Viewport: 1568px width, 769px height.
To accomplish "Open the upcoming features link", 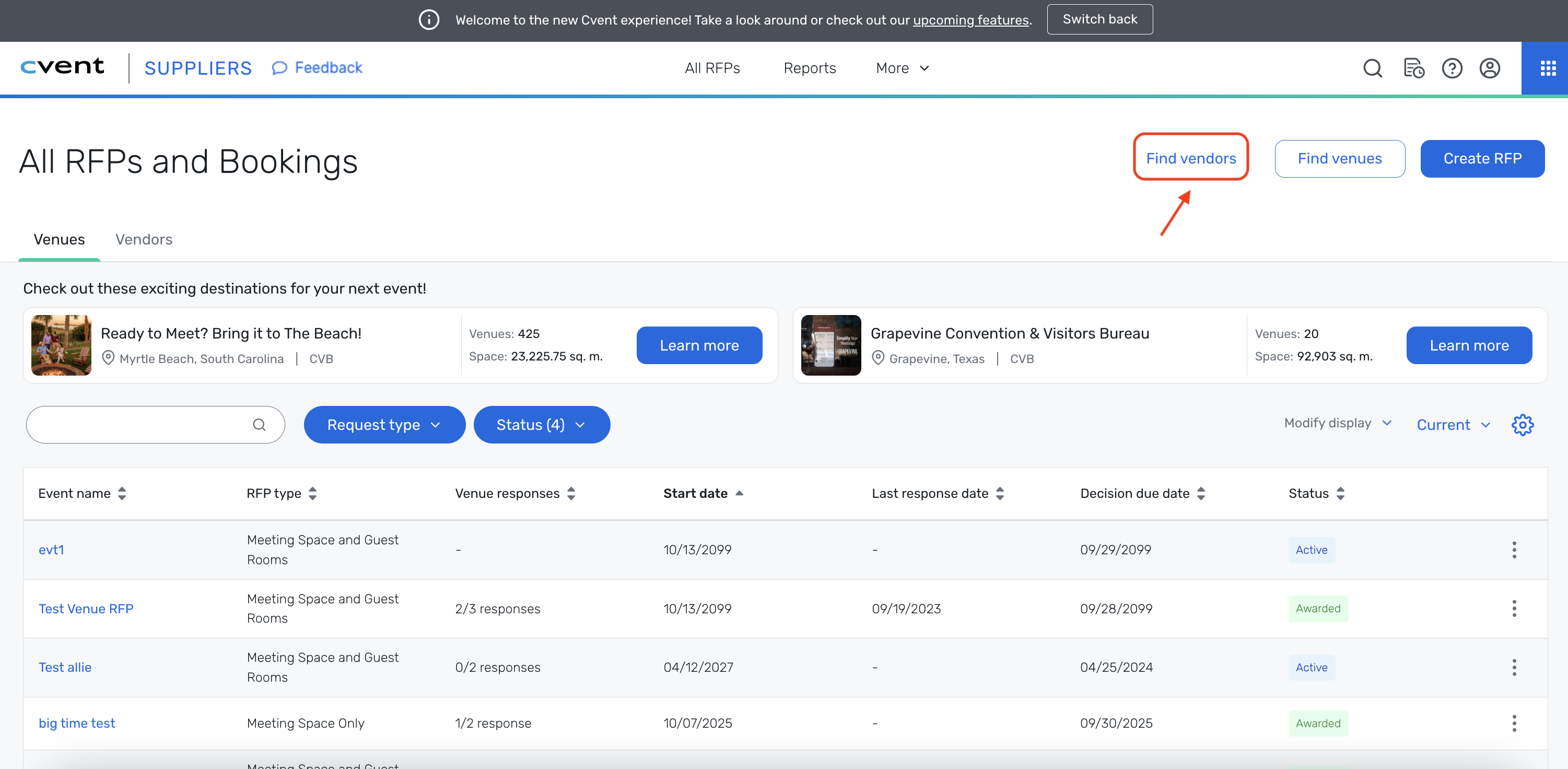I will point(971,20).
